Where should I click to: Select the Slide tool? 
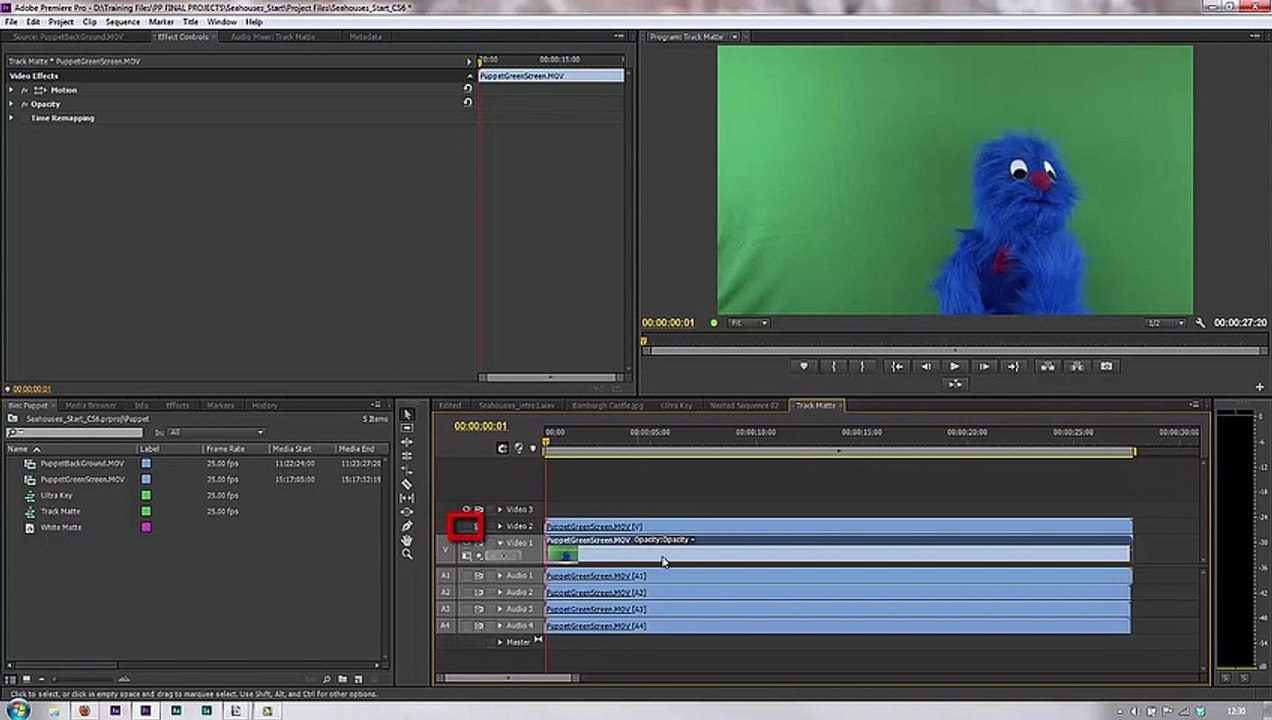[407, 512]
